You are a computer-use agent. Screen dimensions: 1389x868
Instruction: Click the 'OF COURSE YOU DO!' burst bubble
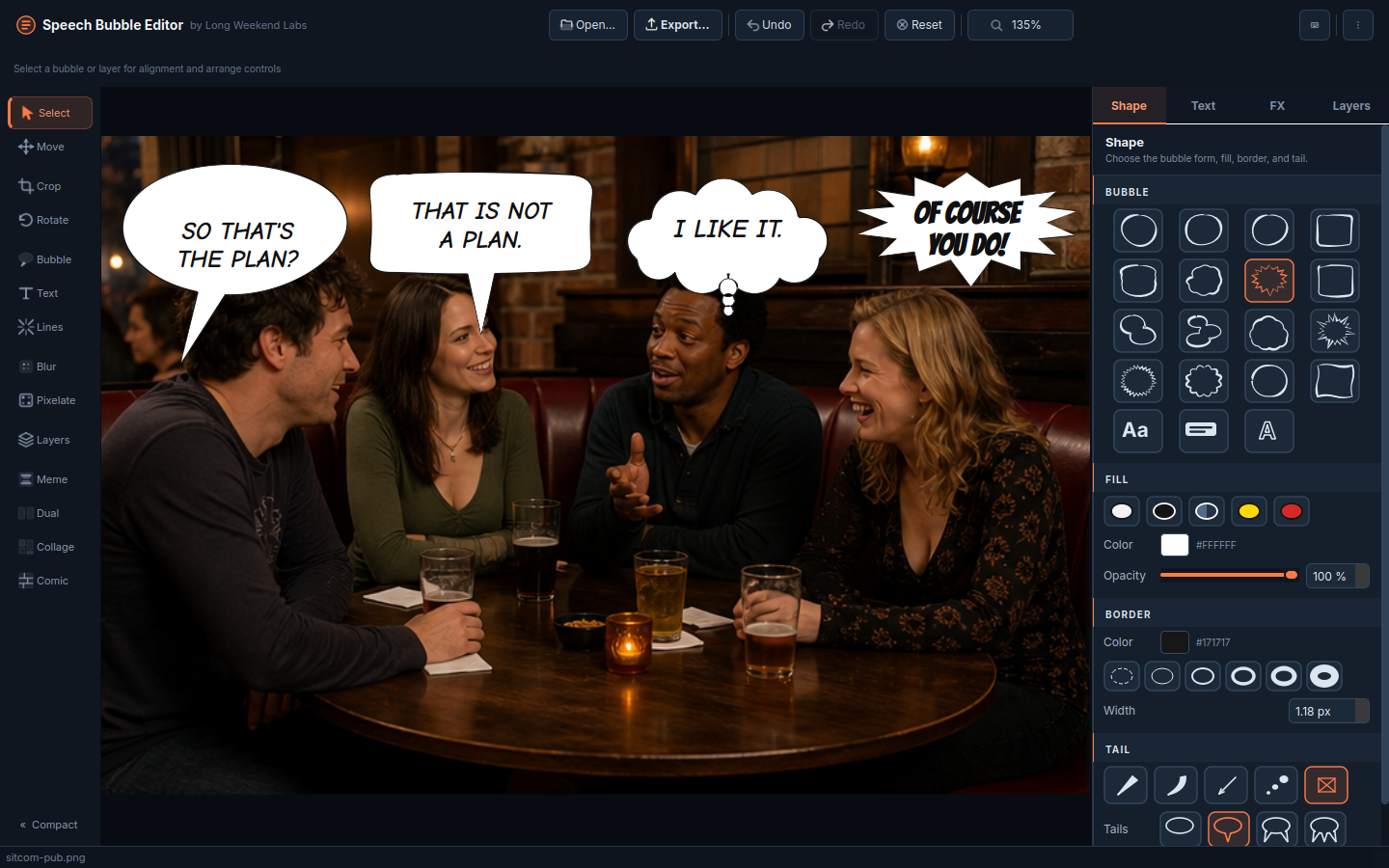[967, 229]
